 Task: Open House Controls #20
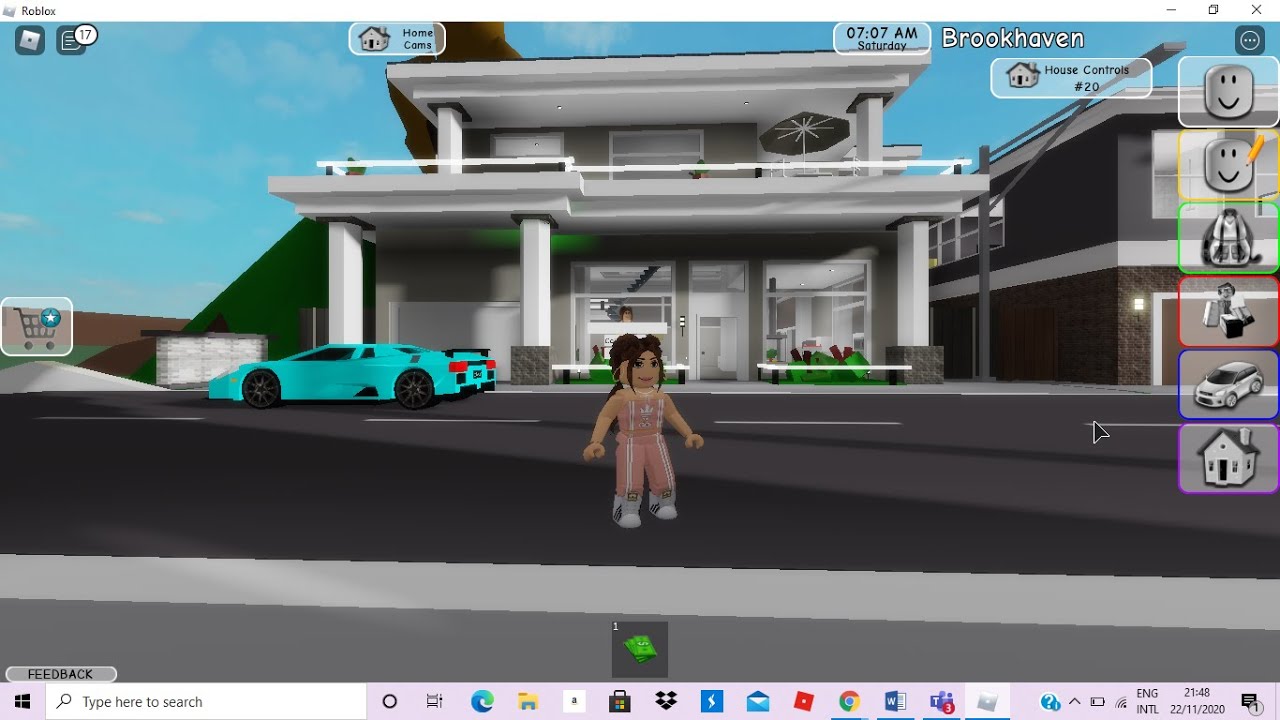[x=1070, y=78]
